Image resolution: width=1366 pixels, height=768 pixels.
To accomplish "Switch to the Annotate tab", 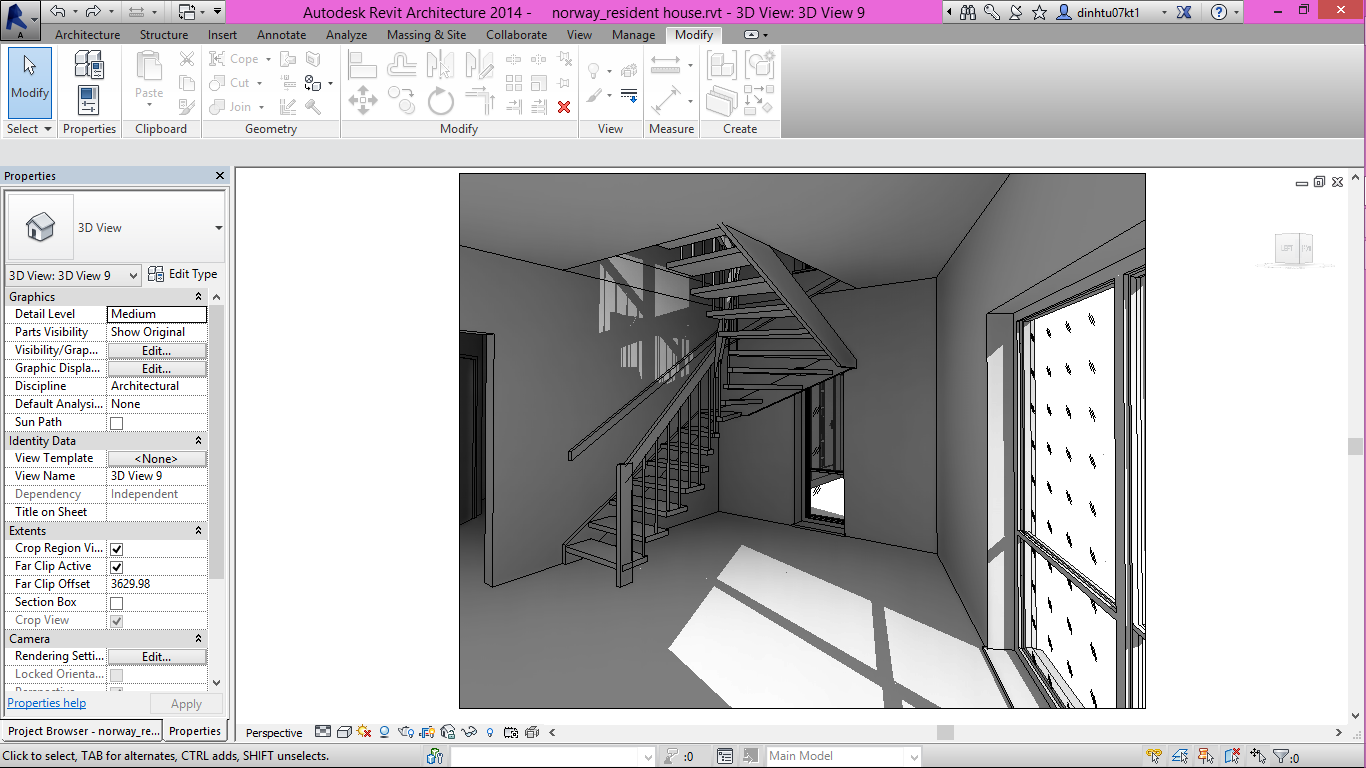I will (282, 35).
